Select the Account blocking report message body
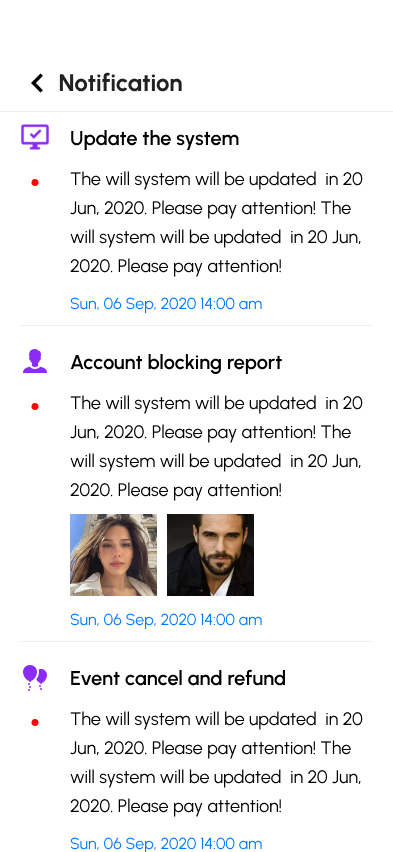 pyautogui.click(x=216, y=447)
